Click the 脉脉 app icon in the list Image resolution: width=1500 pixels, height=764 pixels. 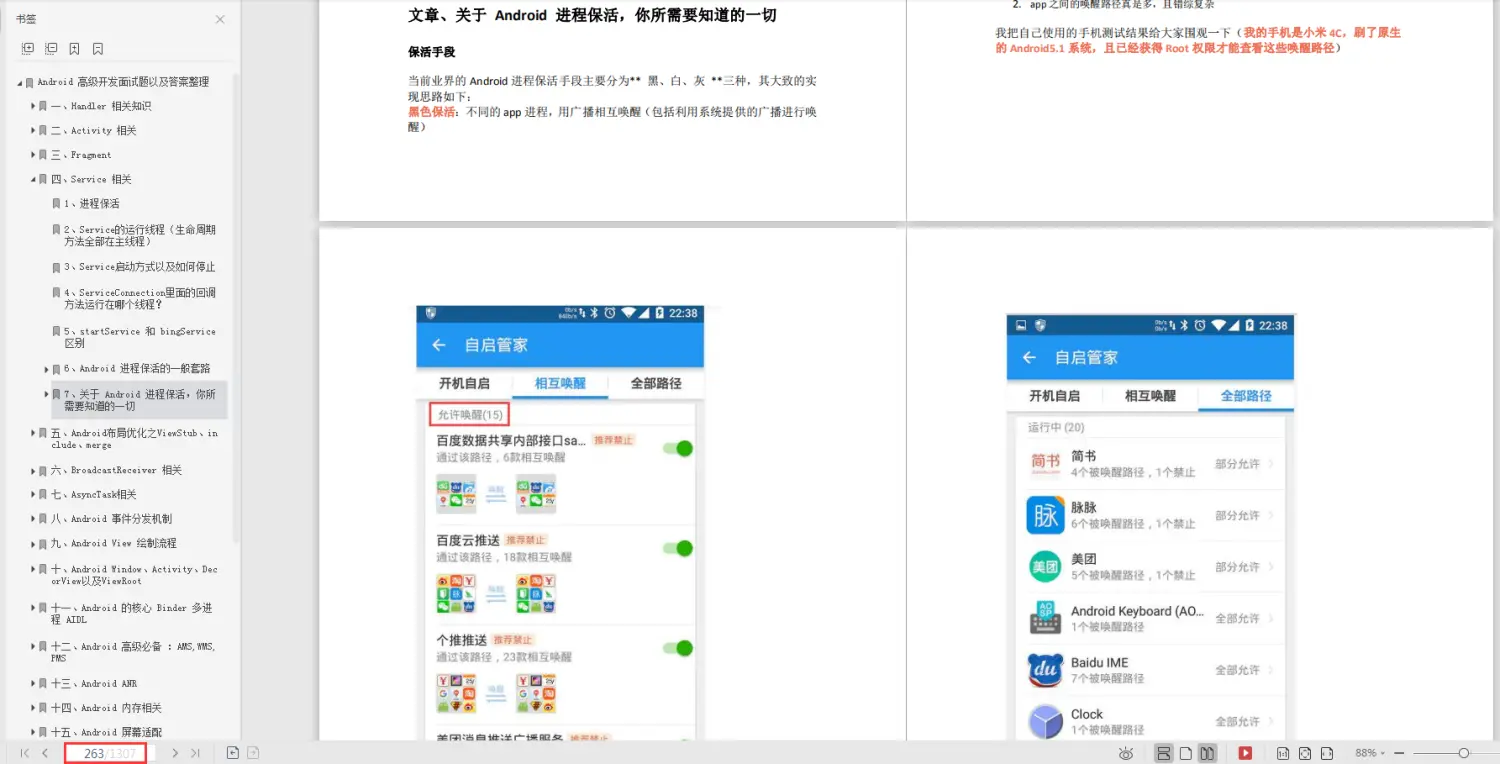1045,515
